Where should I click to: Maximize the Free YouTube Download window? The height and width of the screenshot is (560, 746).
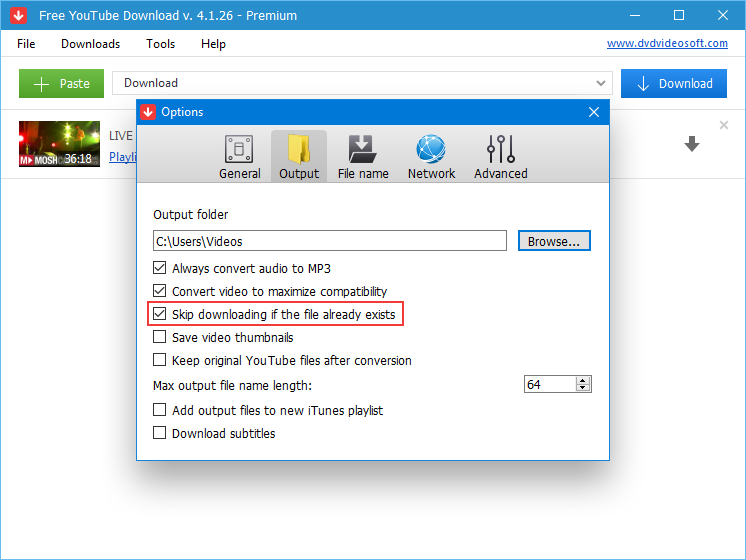click(x=679, y=15)
